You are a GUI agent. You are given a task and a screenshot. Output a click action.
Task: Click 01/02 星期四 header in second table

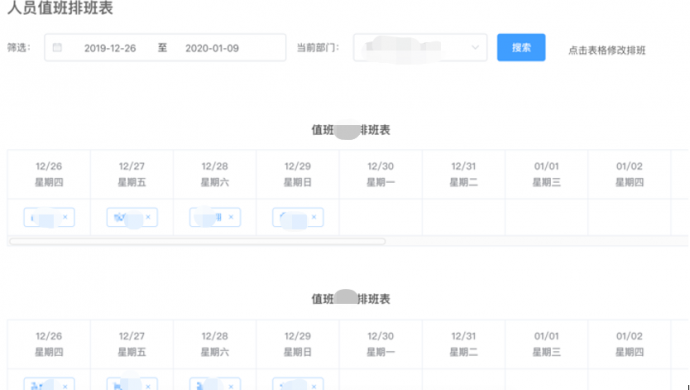[629, 344]
